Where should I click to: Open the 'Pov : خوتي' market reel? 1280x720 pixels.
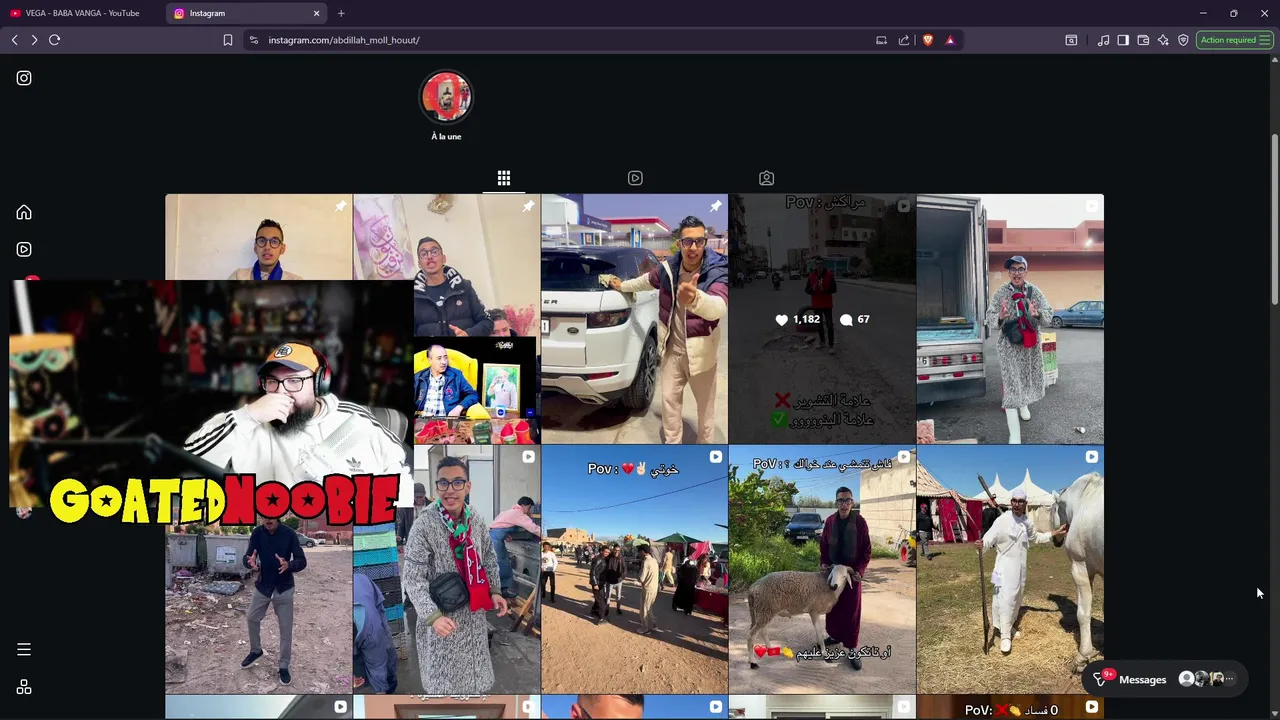pyautogui.click(x=634, y=569)
